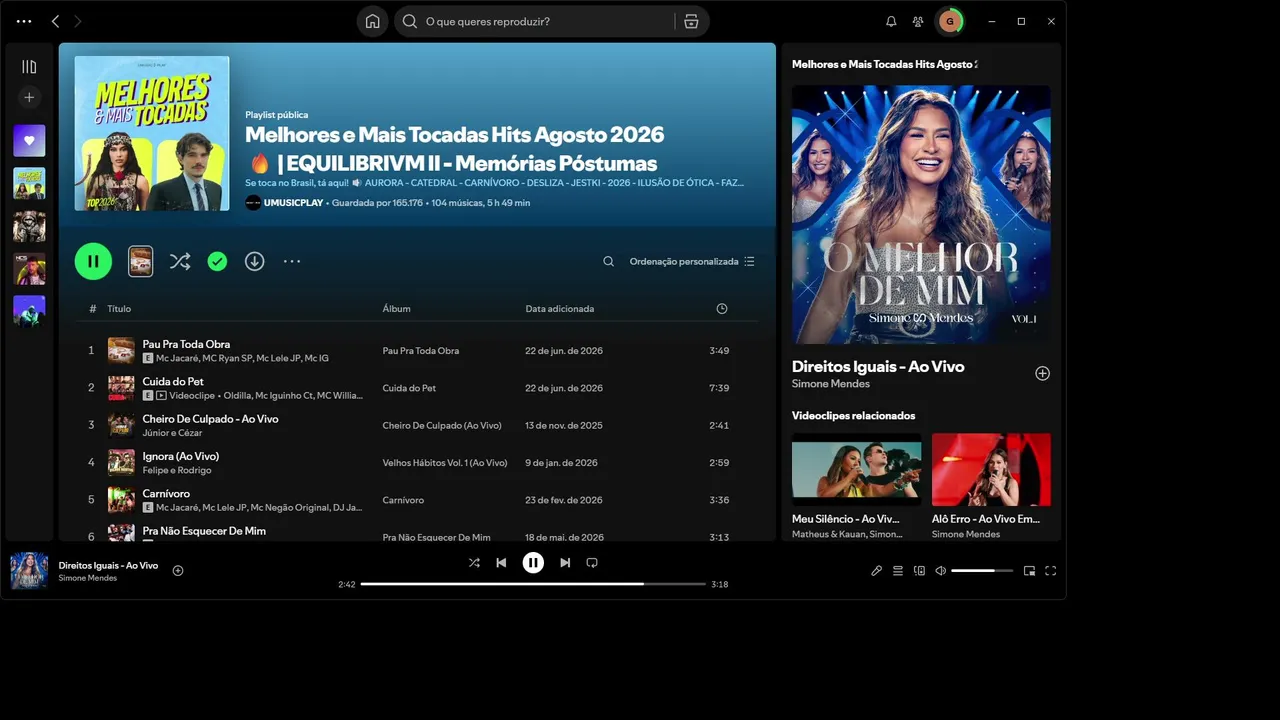Select the Cuida do Pet track title
The image size is (1280, 720).
coord(173,381)
